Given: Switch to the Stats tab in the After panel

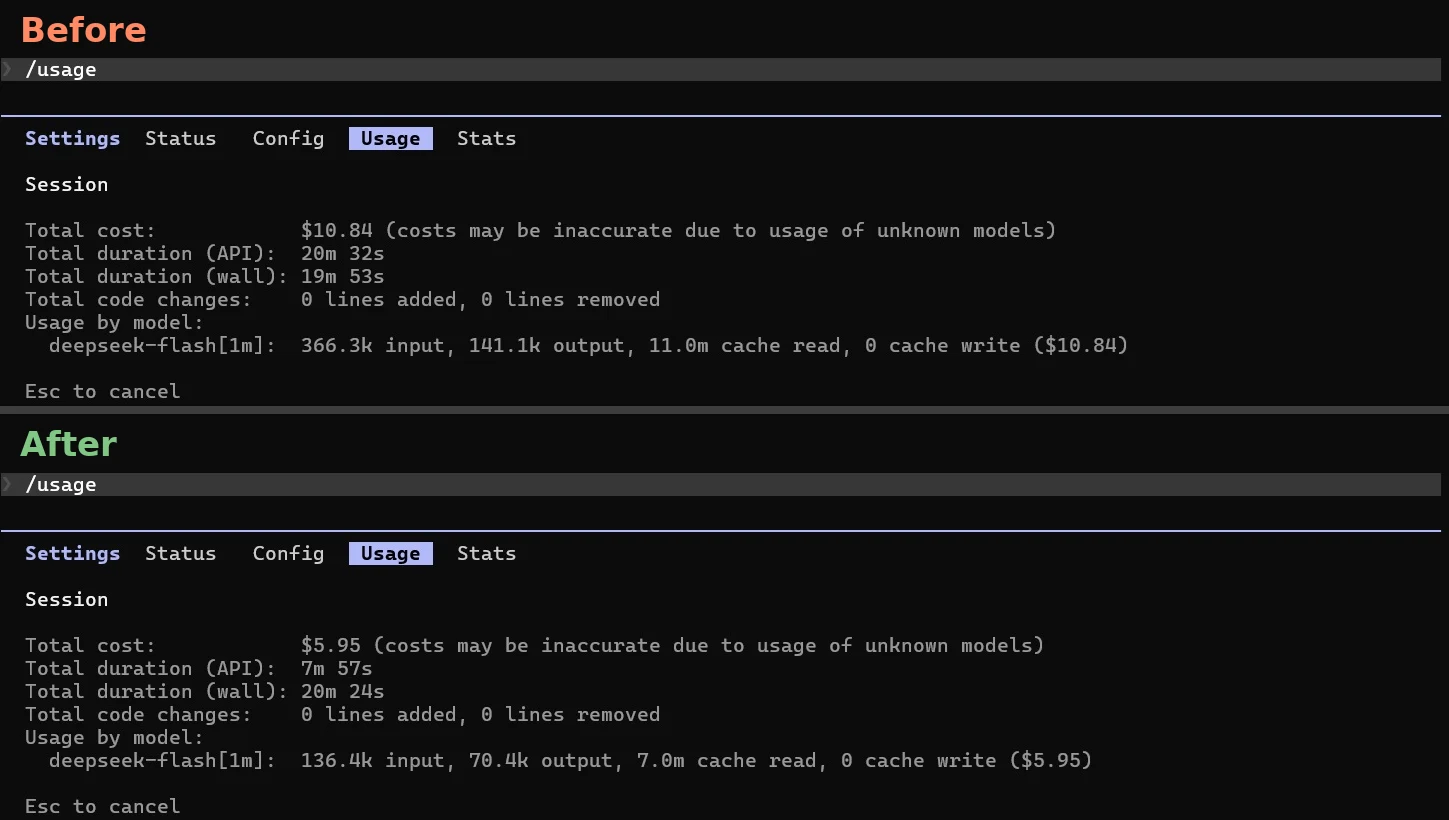Looking at the screenshot, I should click(x=486, y=554).
